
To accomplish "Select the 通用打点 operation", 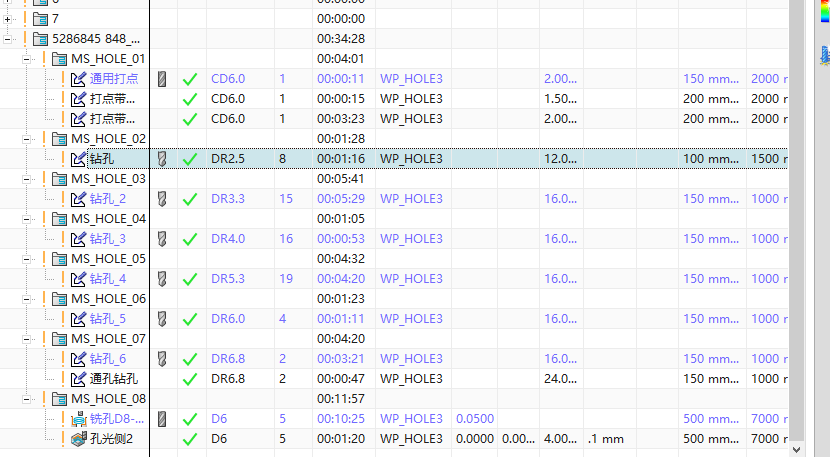I will (114, 79).
